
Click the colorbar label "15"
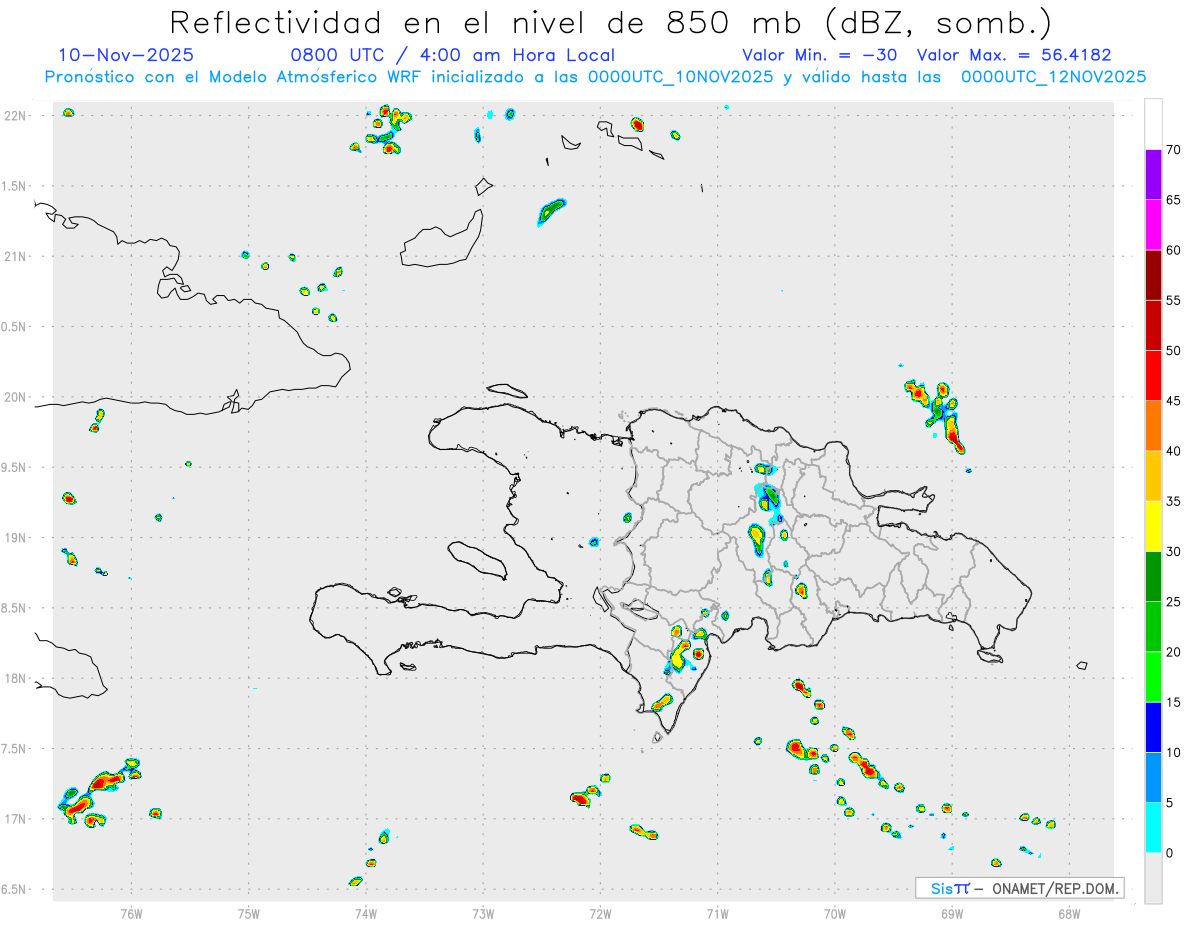coord(1174,702)
